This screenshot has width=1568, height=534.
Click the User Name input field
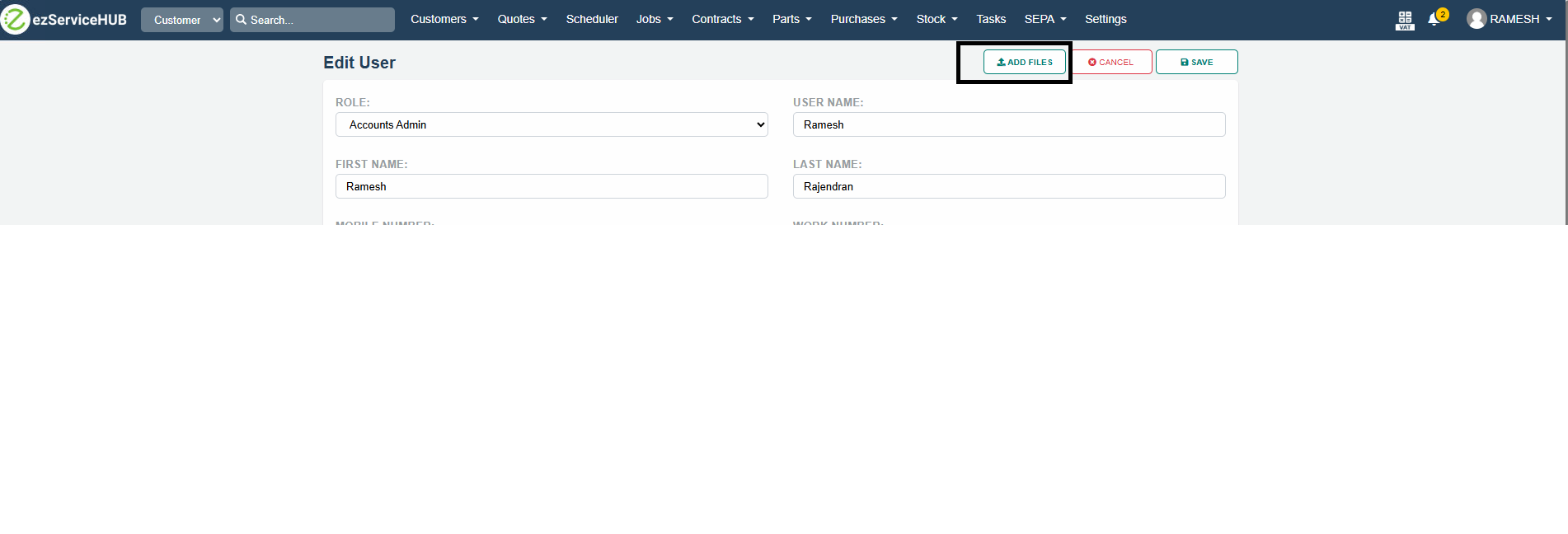[1009, 124]
